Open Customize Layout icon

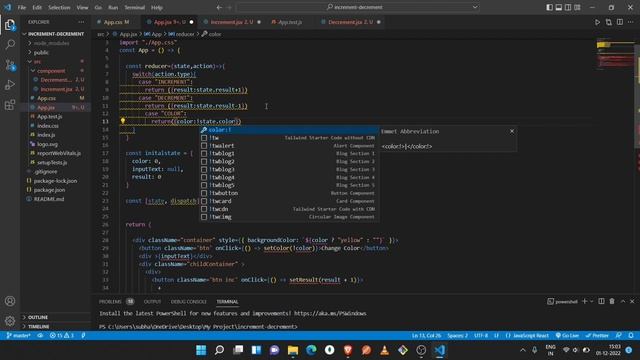pos(577,7)
